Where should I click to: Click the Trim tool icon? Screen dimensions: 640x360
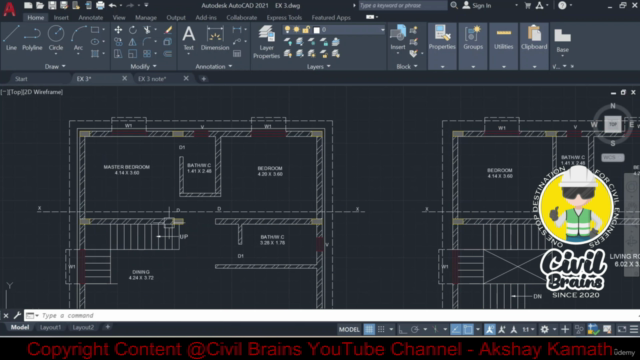pos(147,30)
